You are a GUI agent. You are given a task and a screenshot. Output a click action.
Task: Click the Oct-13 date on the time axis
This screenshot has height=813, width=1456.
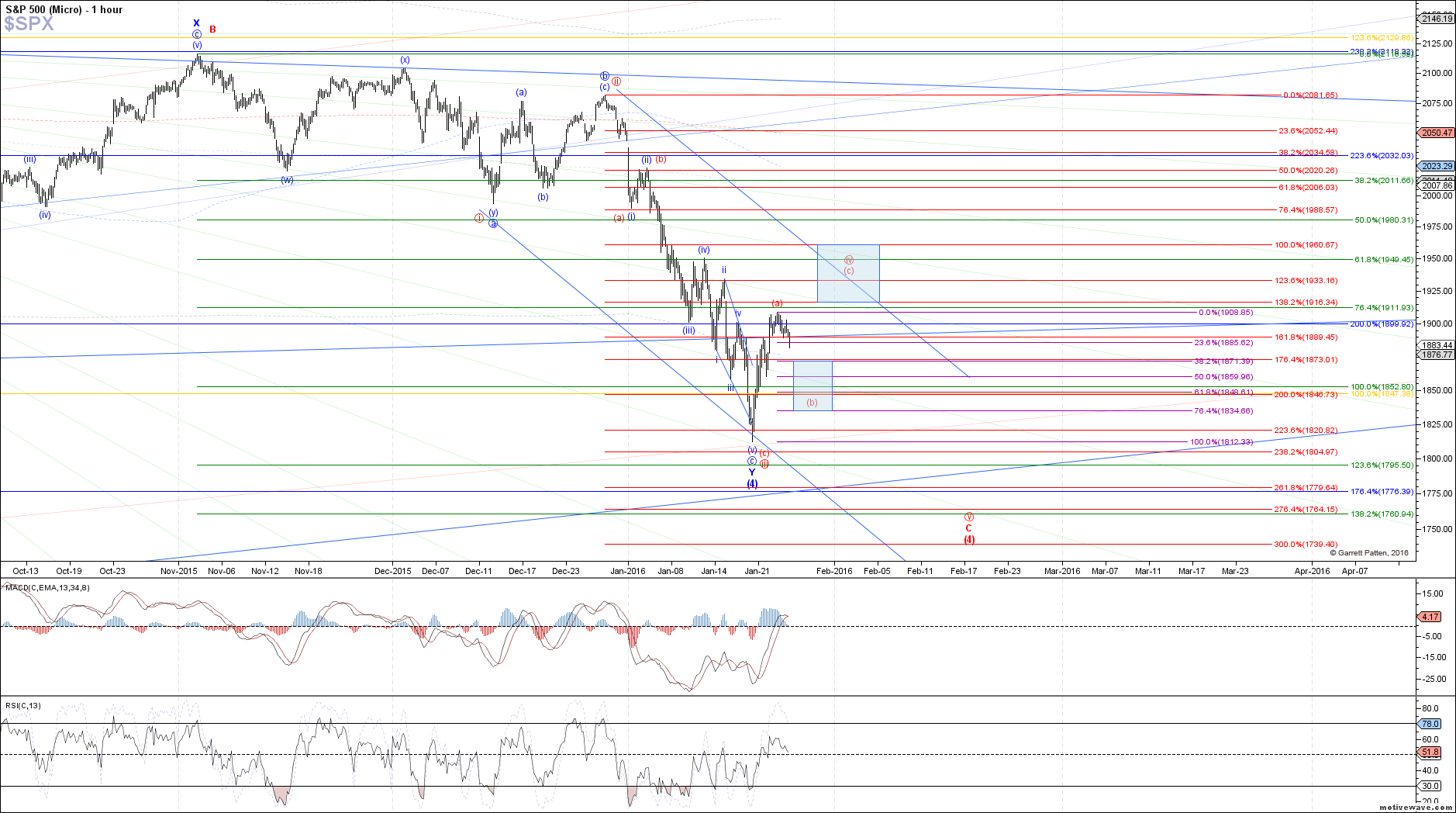26,571
